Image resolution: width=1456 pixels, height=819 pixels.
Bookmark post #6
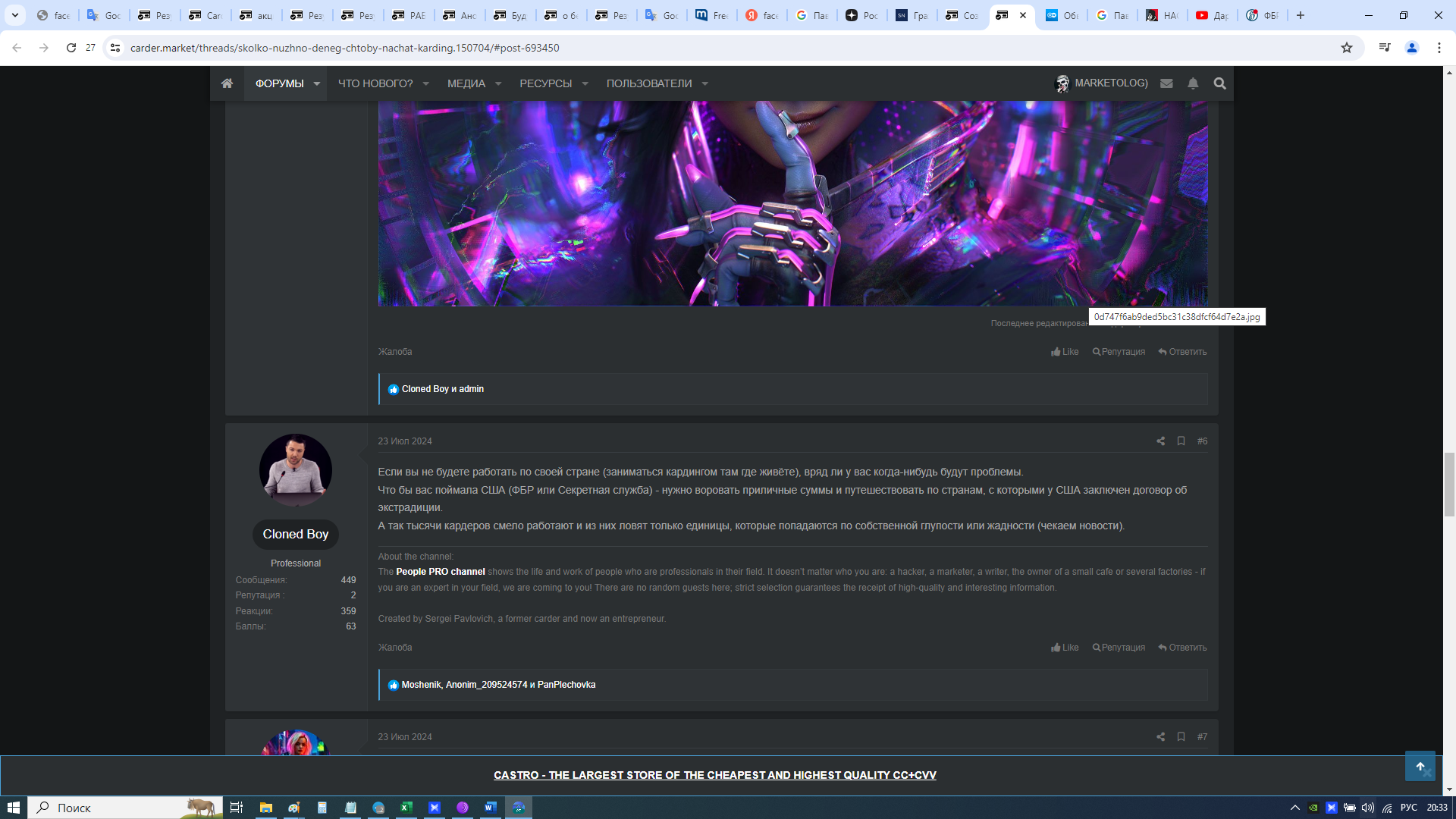[x=1181, y=441]
